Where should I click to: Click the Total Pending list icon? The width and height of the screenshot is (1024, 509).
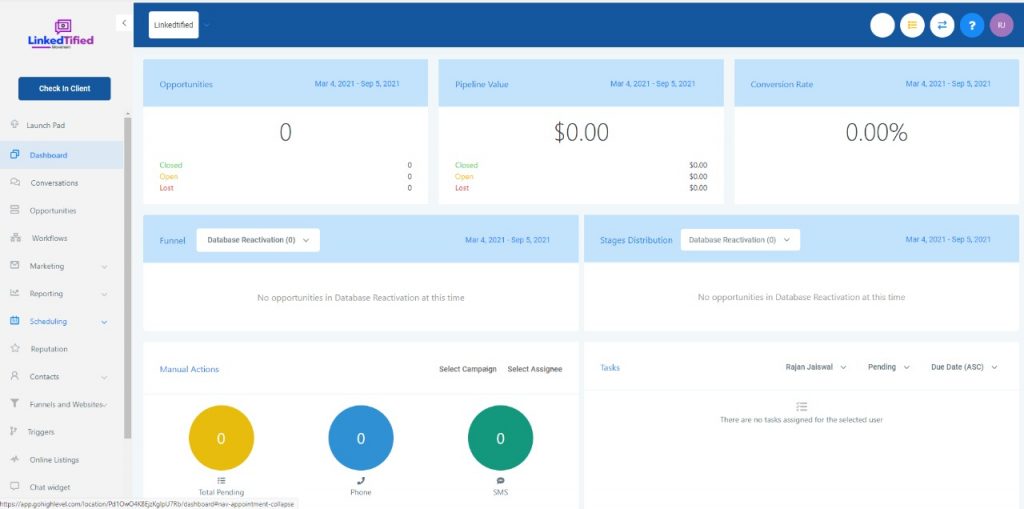[x=221, y=480]
